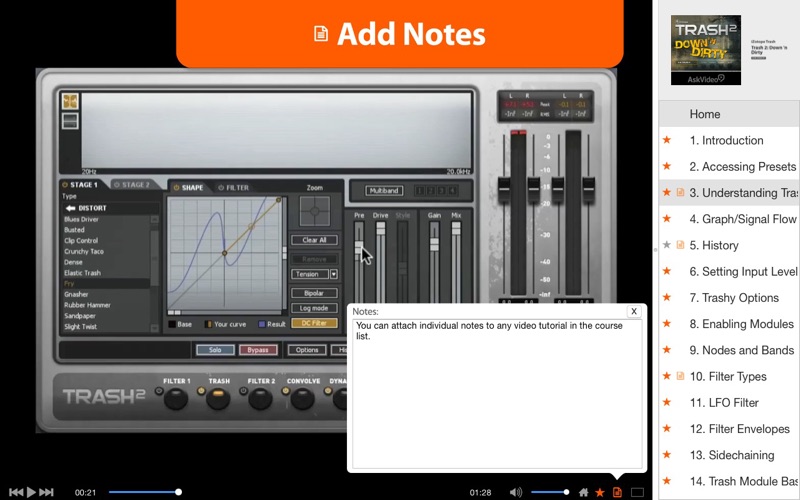Click the FILTER 2 module knob
Screen dimensions: 800x500
[260, 399]
